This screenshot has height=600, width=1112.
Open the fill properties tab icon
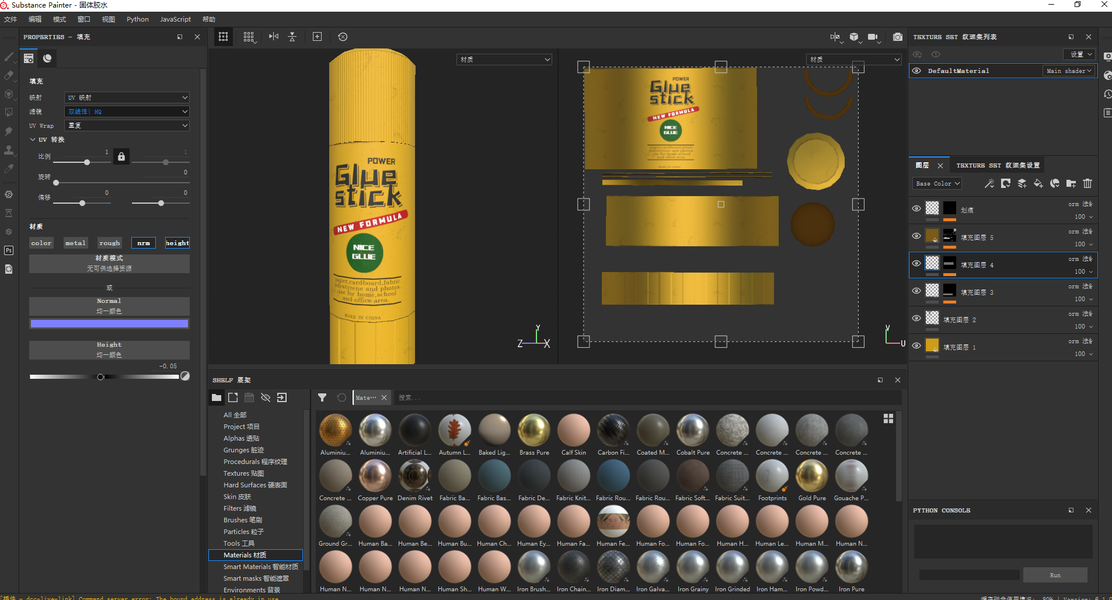coord(29,58)
